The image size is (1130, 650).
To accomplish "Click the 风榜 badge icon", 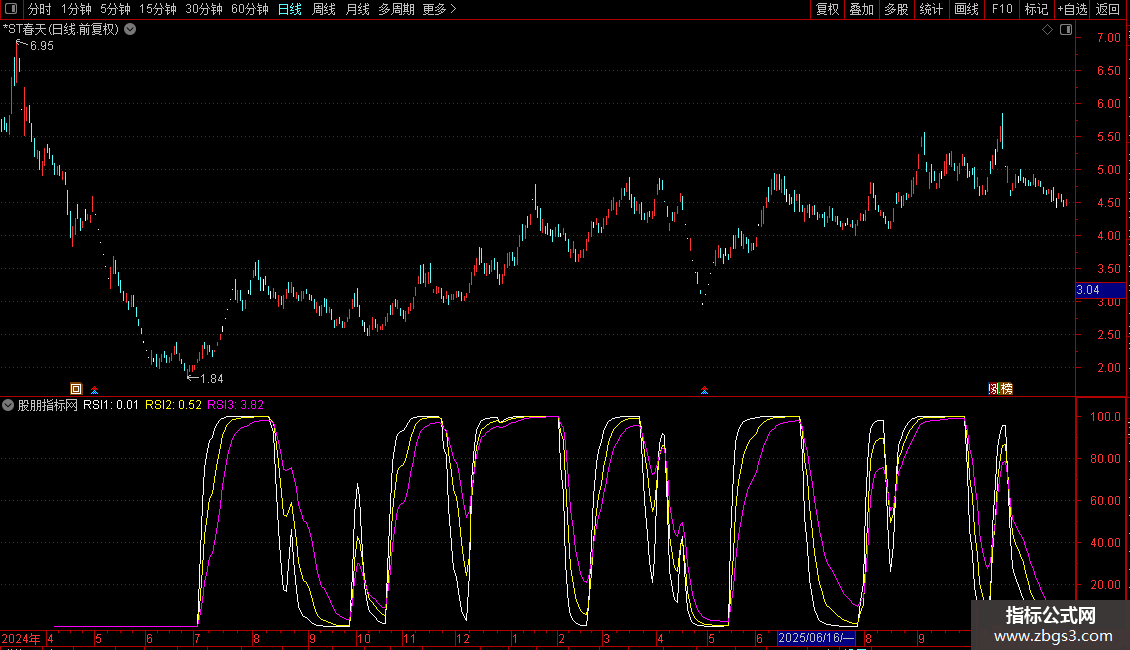I will [1000, 389].
